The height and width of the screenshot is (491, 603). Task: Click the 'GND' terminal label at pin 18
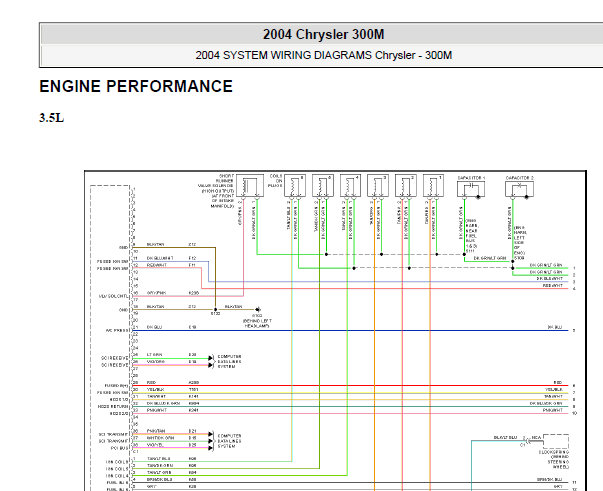[x=123, y=310]
